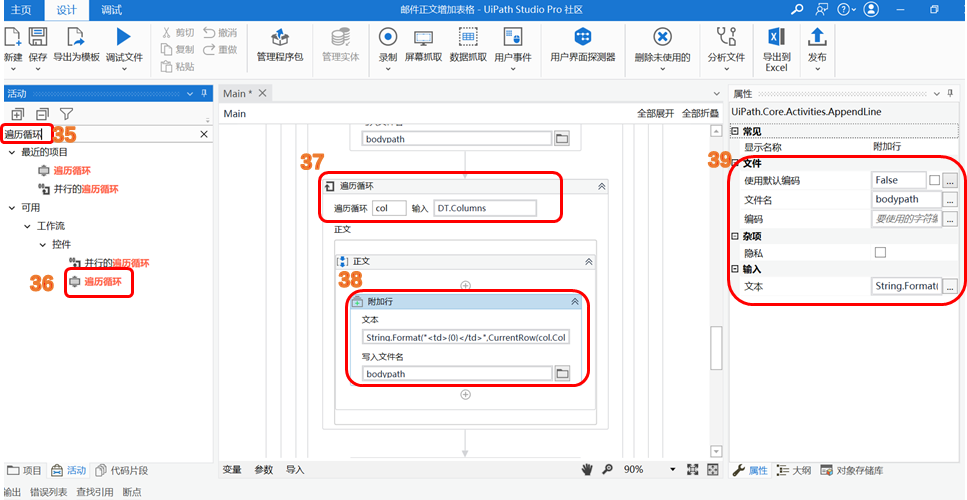
Task: Open 管理程序包 package manager
Action: point(280,38)
